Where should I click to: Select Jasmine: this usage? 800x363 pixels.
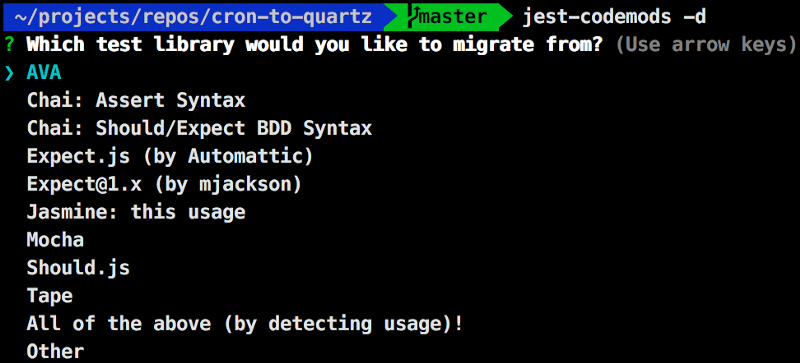[136, 212]
